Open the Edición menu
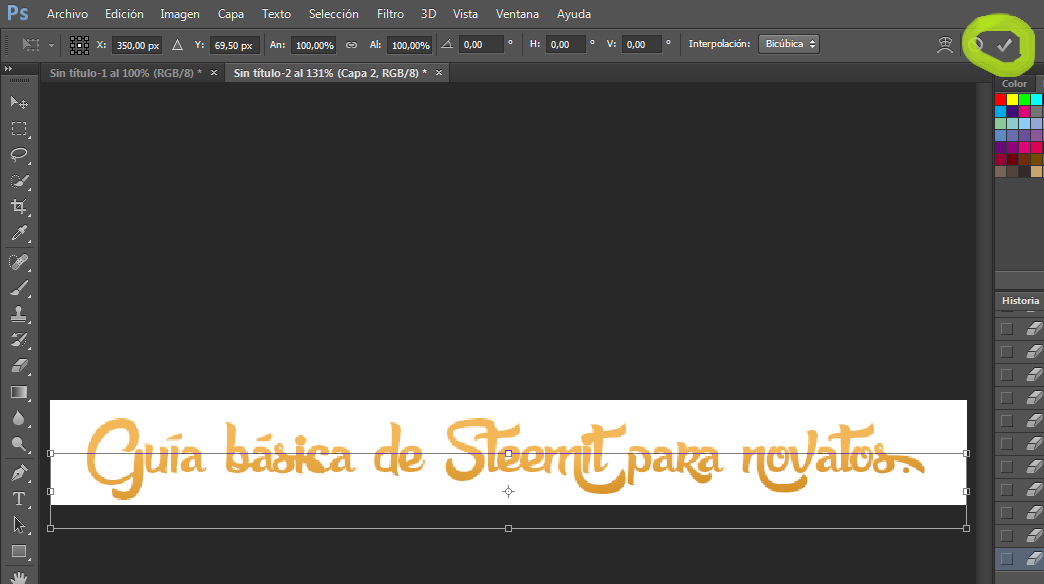This screenshot has height=584, width=1044. click(124, 13)
